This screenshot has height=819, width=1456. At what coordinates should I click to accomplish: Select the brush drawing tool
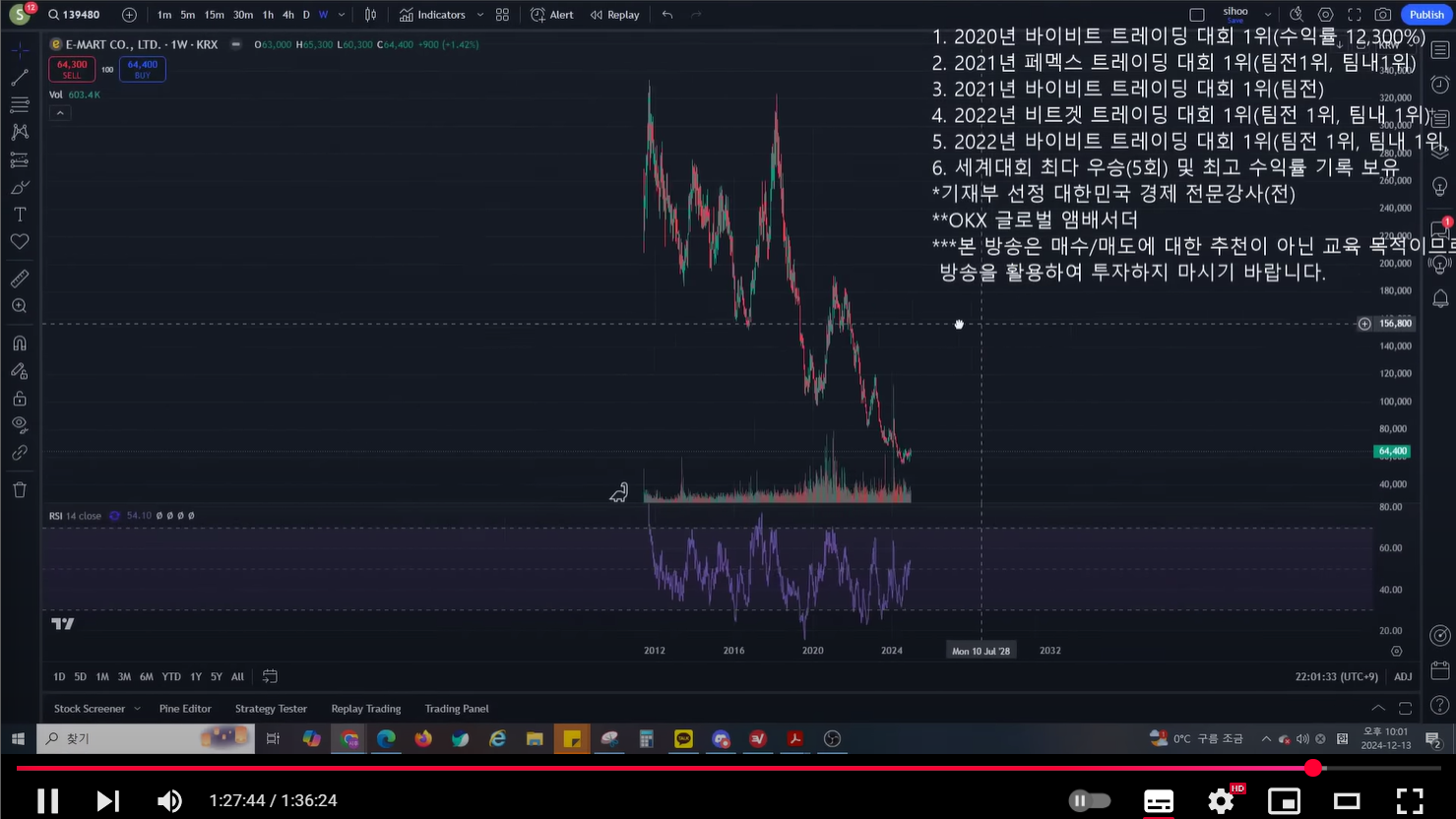tap(20, 187)
